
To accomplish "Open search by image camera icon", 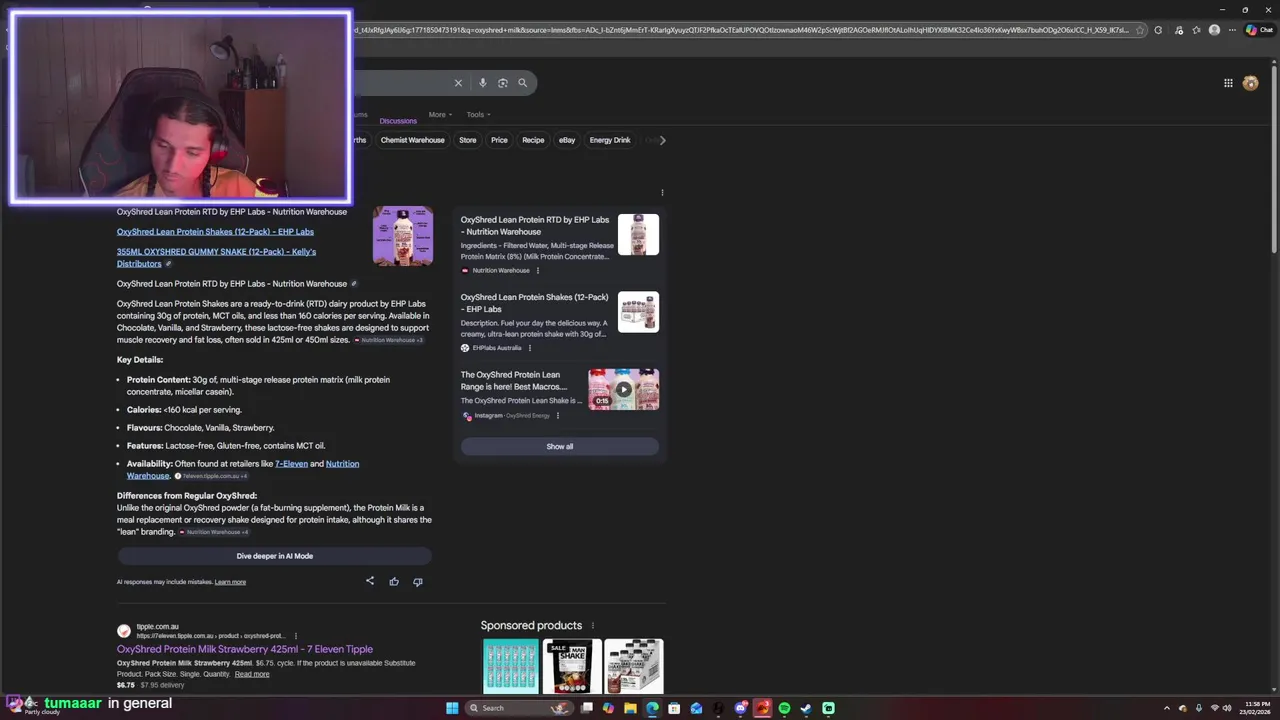I will (x=502, y=83).
